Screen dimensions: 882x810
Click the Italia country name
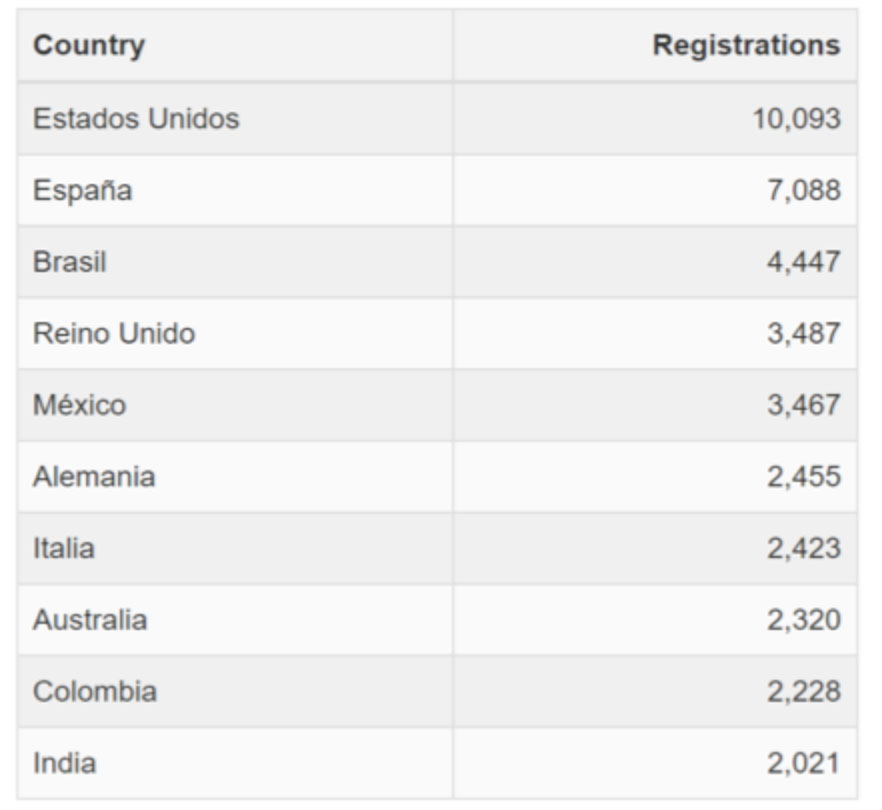coord(64,548)
